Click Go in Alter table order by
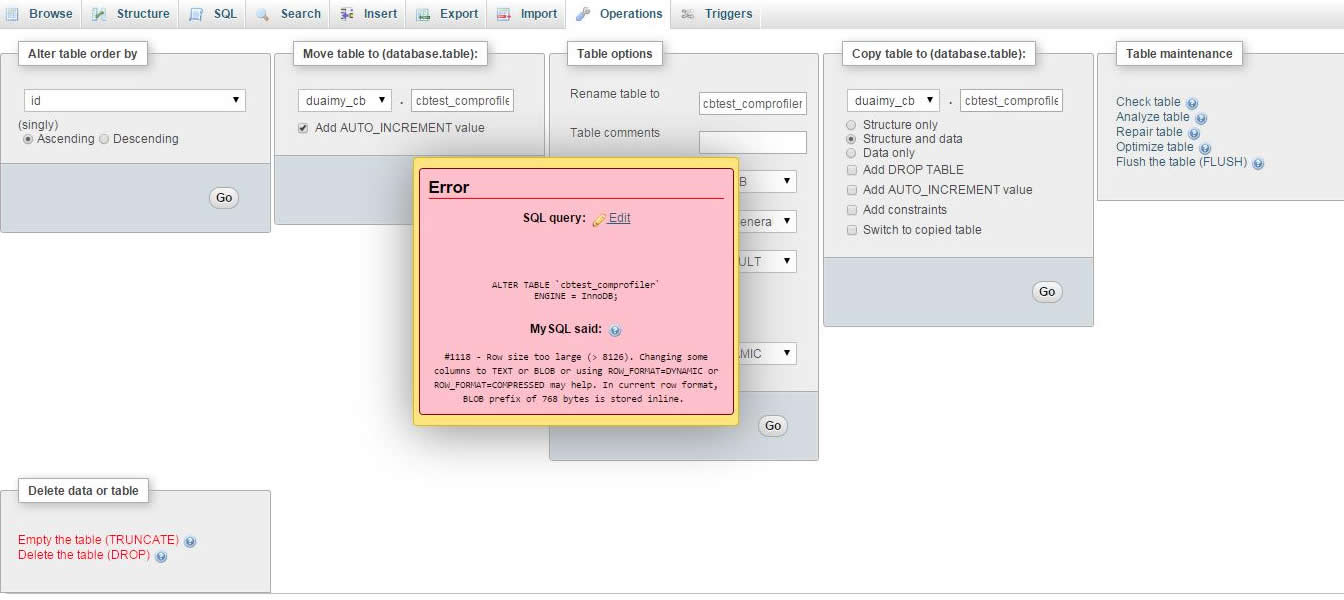 pos(224,198)
